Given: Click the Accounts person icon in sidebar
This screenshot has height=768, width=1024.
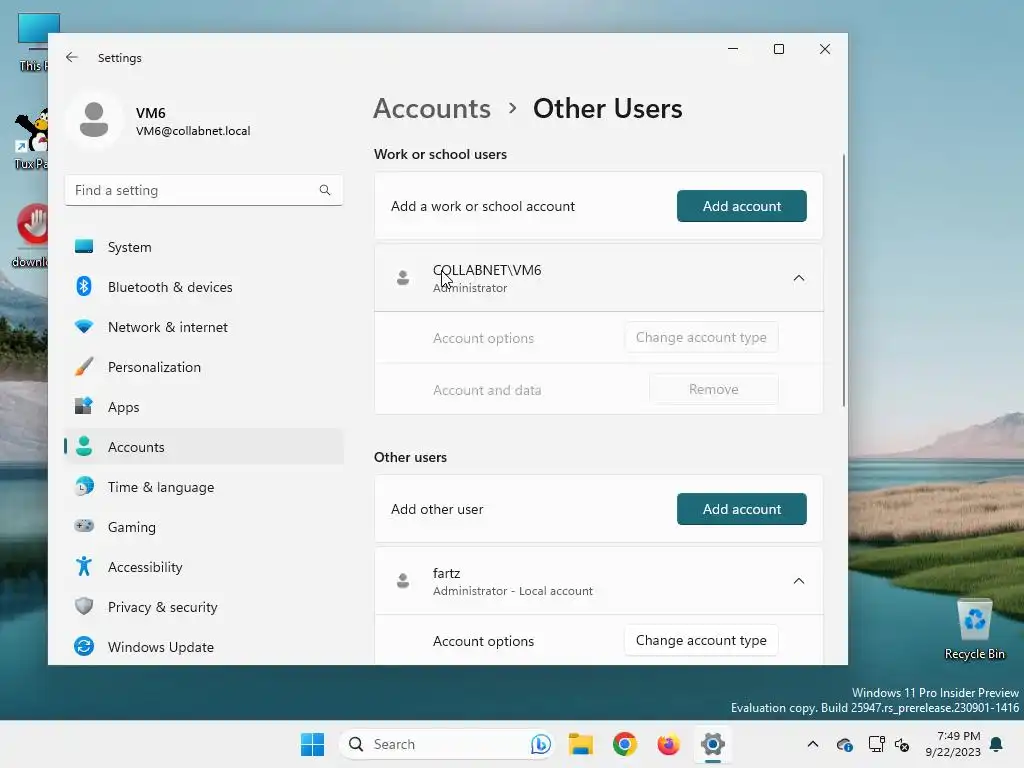Looking at the screenshot, I should (x=84, y=446).
